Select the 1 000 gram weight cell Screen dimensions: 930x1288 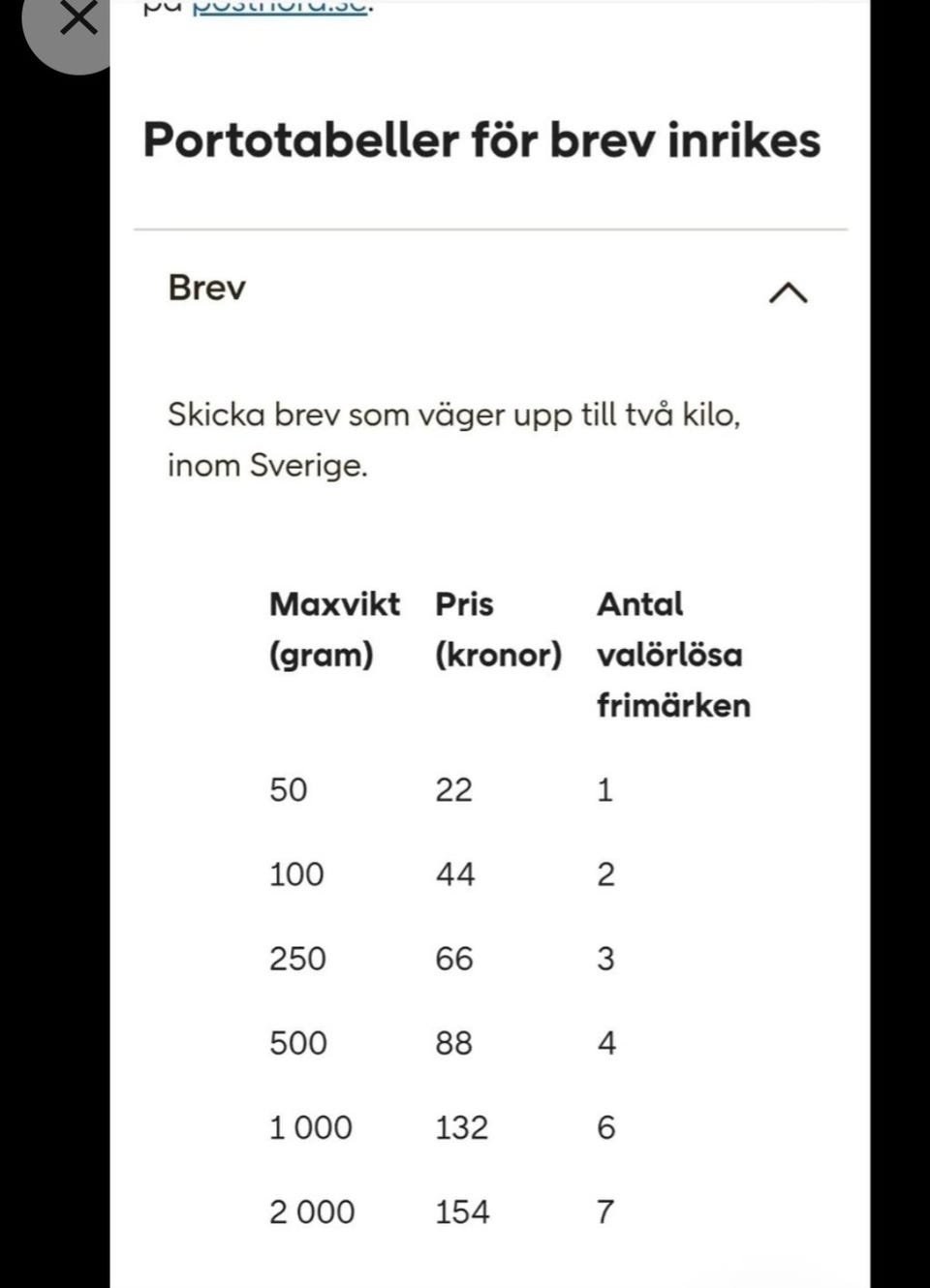click(x=310, y=1126)
